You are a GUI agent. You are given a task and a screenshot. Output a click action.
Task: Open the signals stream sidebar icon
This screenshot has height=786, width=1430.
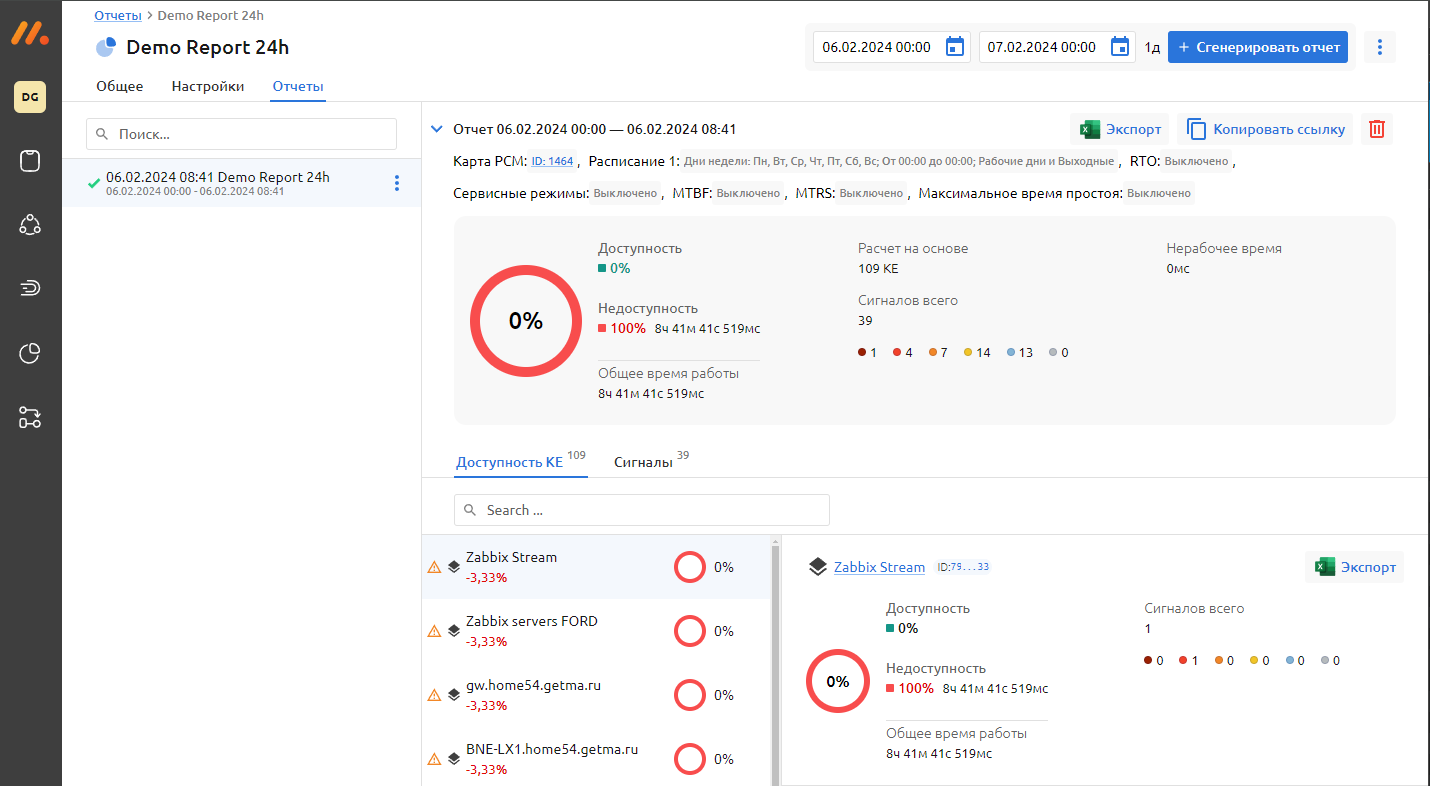(x=30, y=289)
